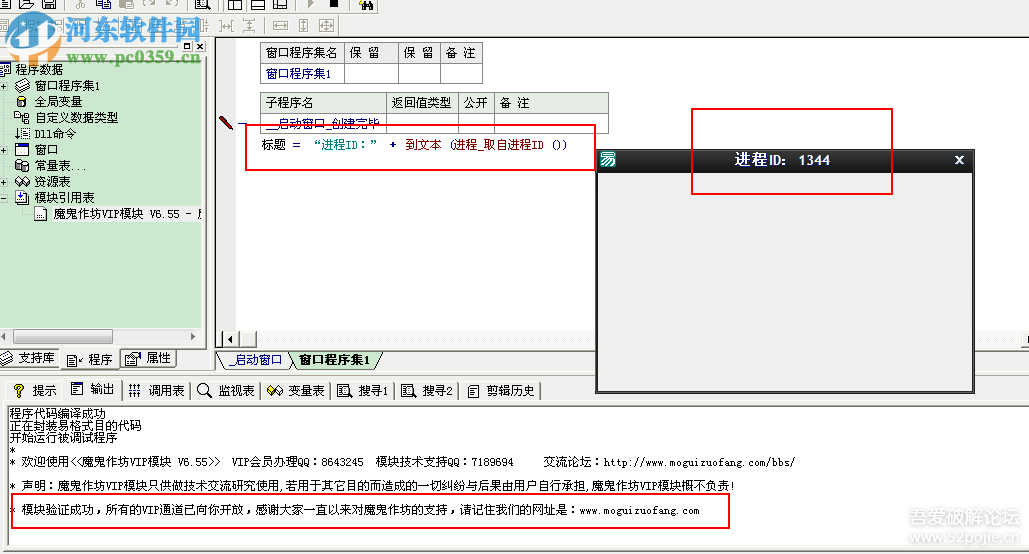This screenshot has height=554, width=1029.
Task: Click the binoculars search toolbar icon
Action: coord(366,5)
